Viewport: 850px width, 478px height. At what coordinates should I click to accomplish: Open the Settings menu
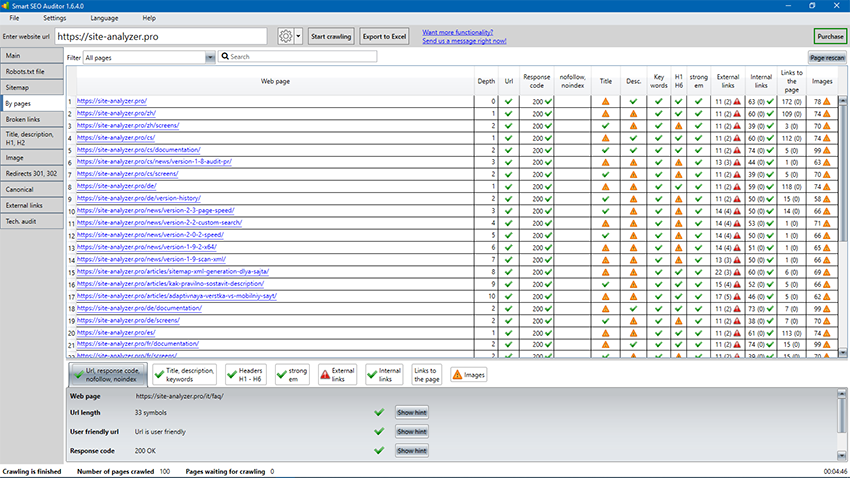(54, 18)
